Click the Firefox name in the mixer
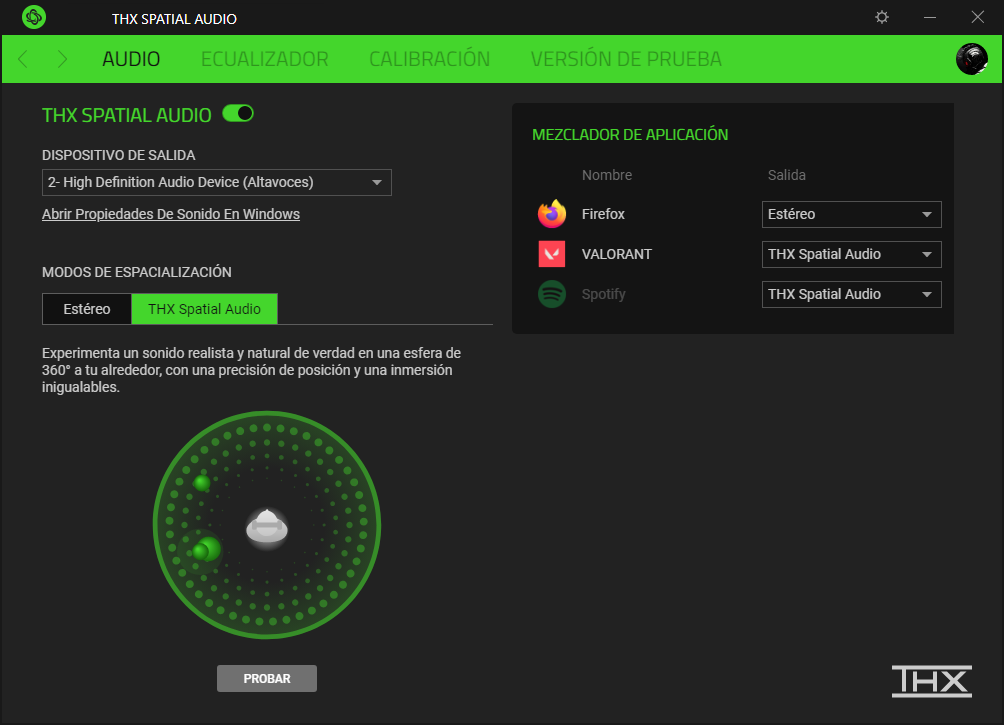 coord(603,214)
